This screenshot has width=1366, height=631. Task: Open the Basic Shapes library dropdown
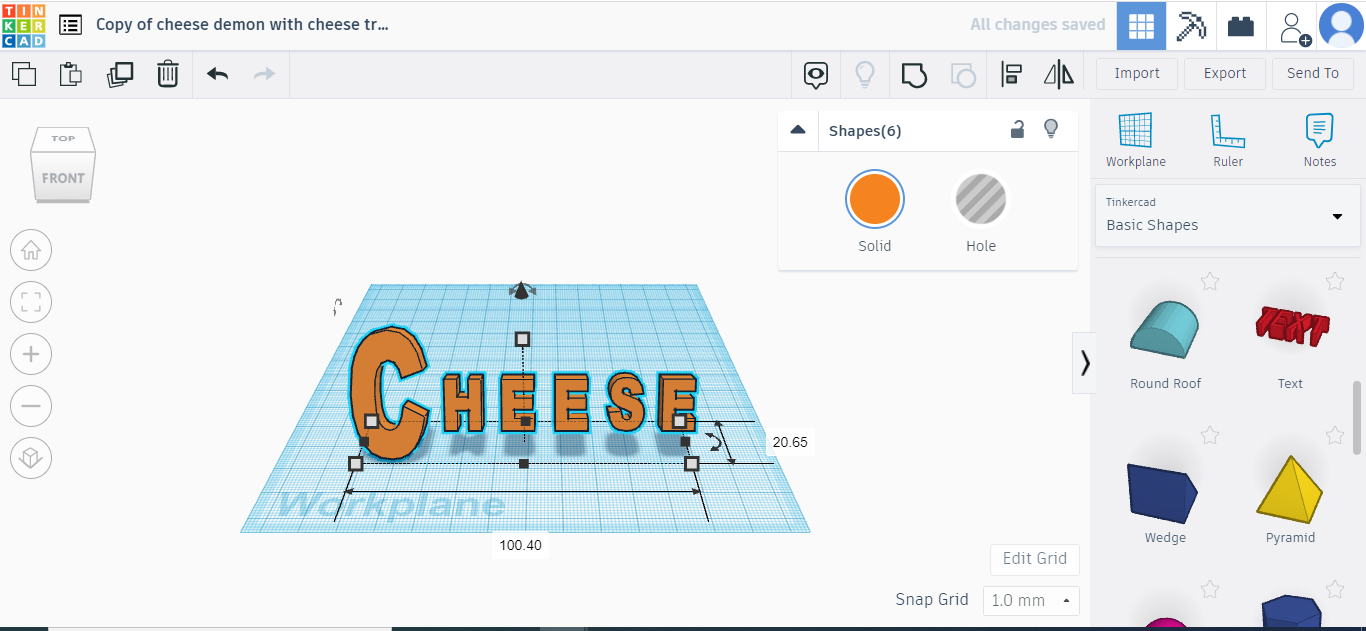click(x=1227, y=216)
